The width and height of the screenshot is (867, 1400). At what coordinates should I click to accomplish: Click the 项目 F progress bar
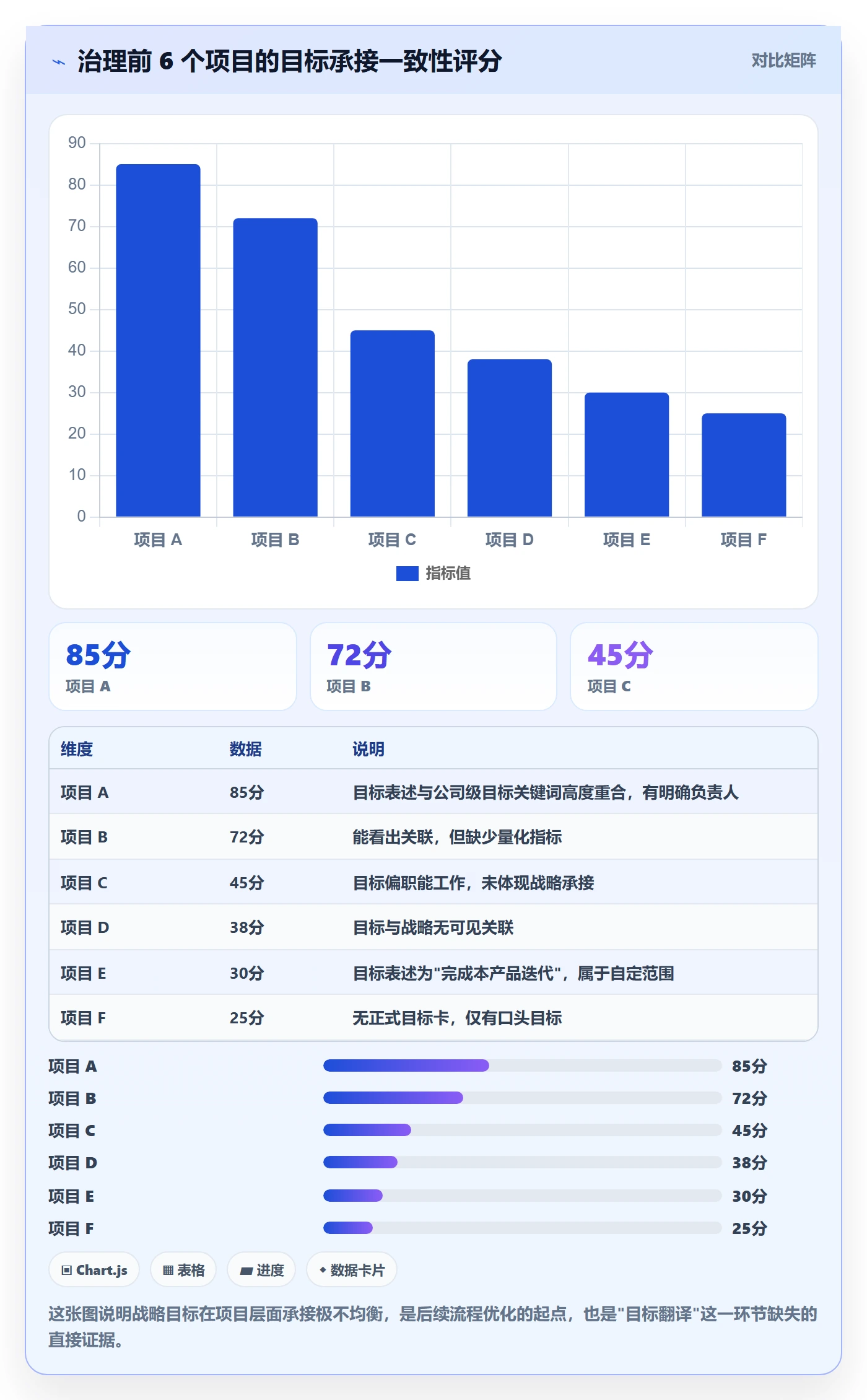(523, 1228)
